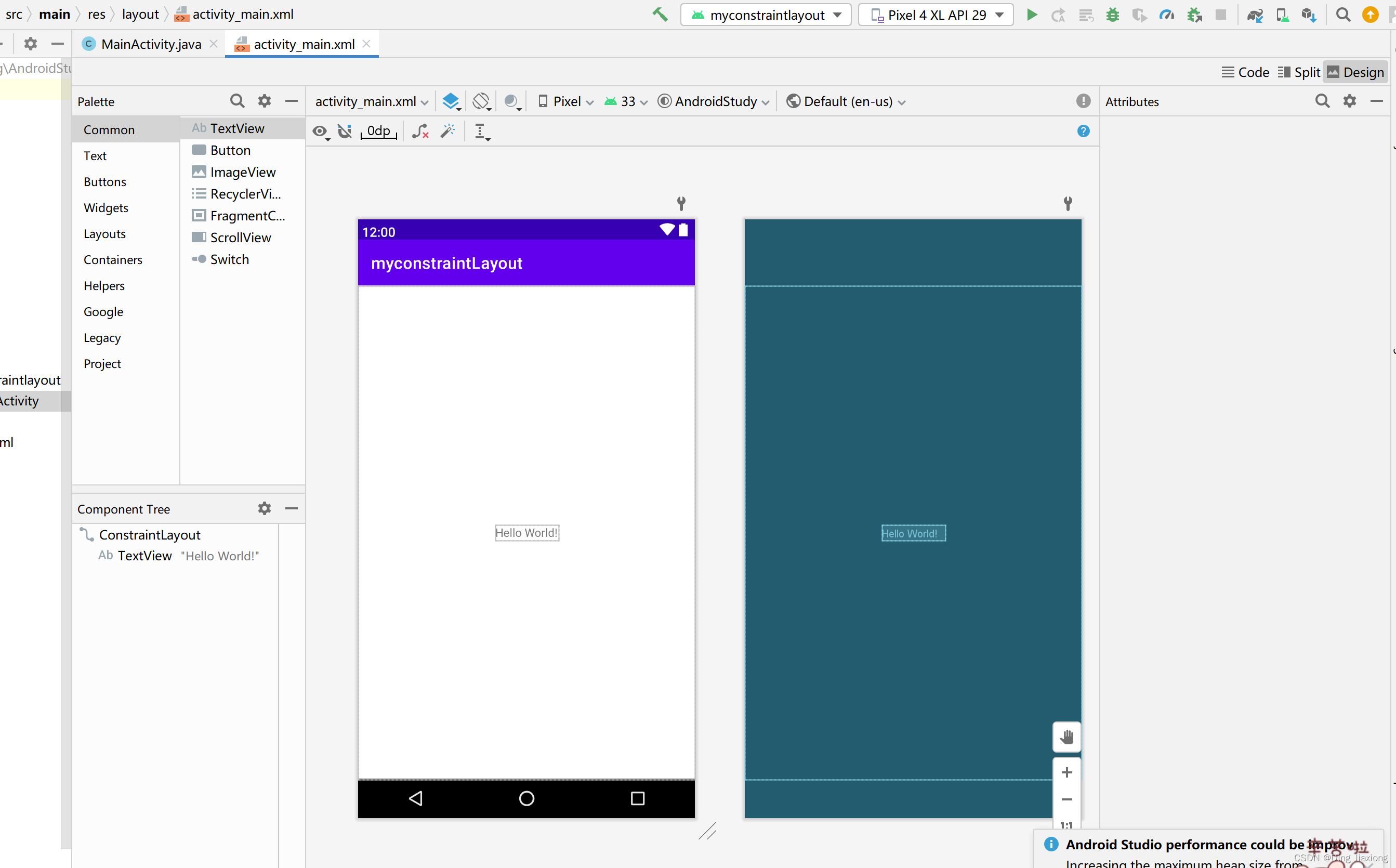Toggle autoconnect to parent magnet icon

coord(345,131)
